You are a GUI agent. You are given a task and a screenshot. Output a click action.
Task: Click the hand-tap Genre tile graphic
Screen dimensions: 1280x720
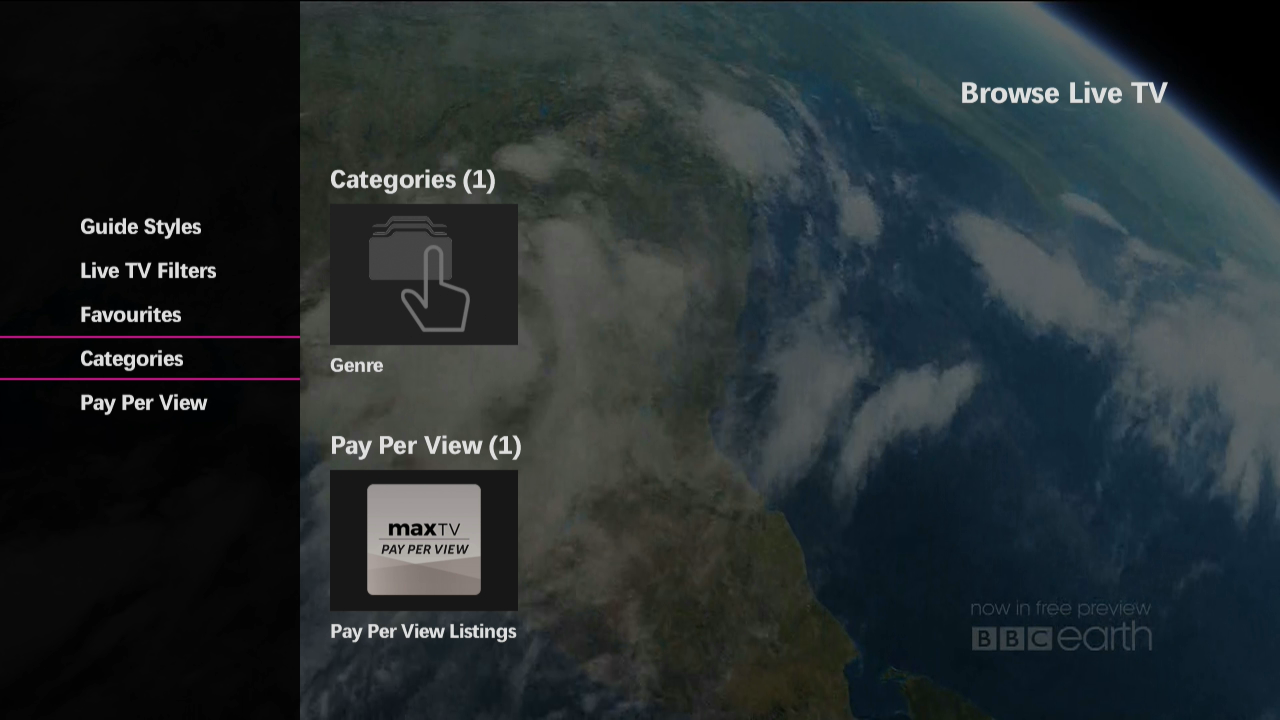pos(423,274)
